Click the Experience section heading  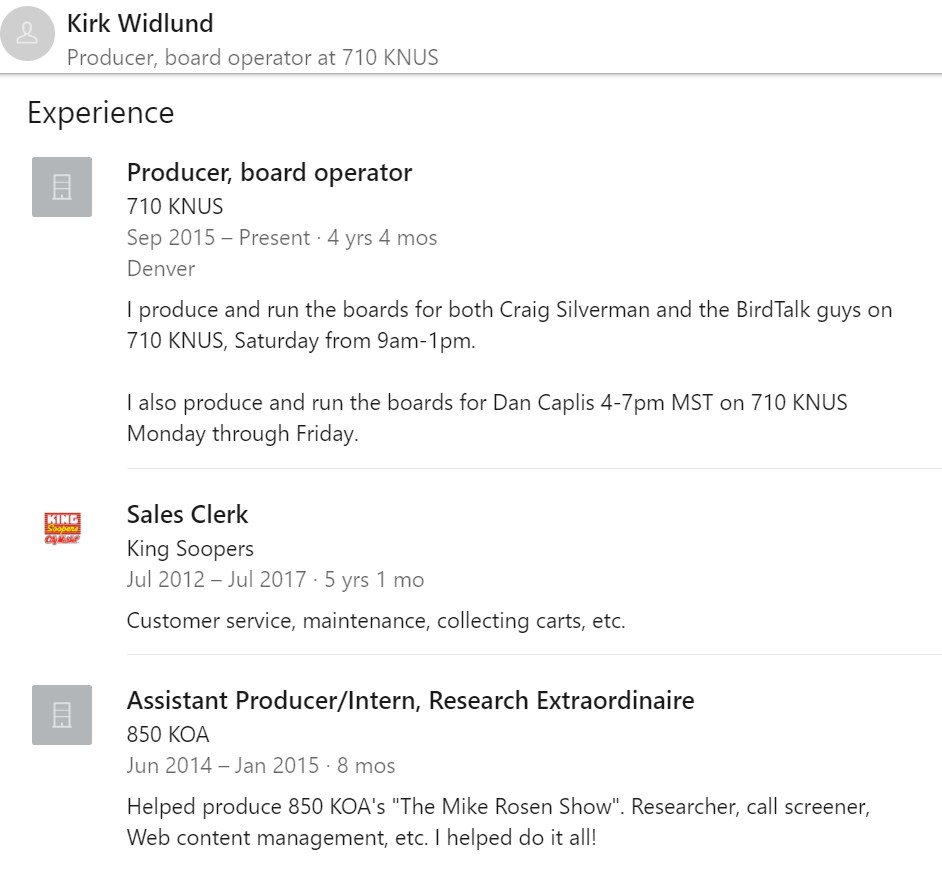[101, 113]
